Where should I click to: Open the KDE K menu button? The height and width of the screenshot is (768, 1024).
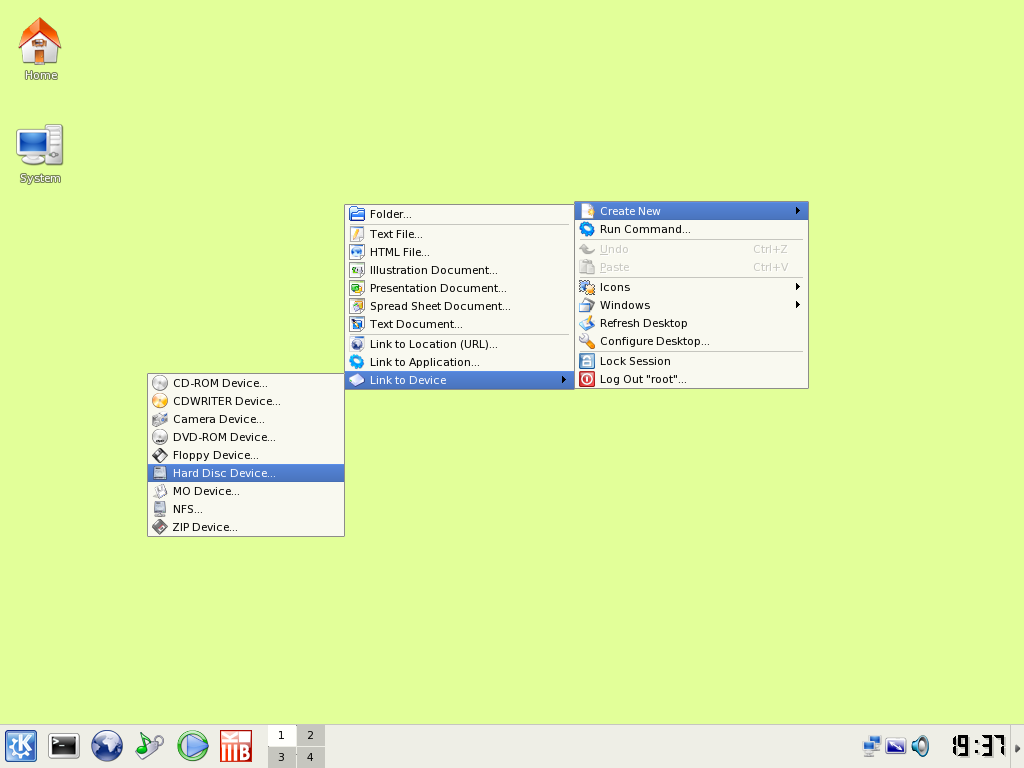21,746
